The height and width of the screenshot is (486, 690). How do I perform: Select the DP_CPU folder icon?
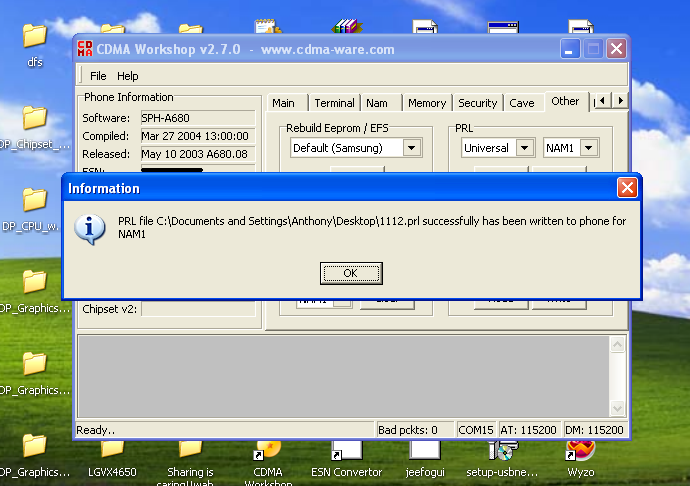(34, 200)
